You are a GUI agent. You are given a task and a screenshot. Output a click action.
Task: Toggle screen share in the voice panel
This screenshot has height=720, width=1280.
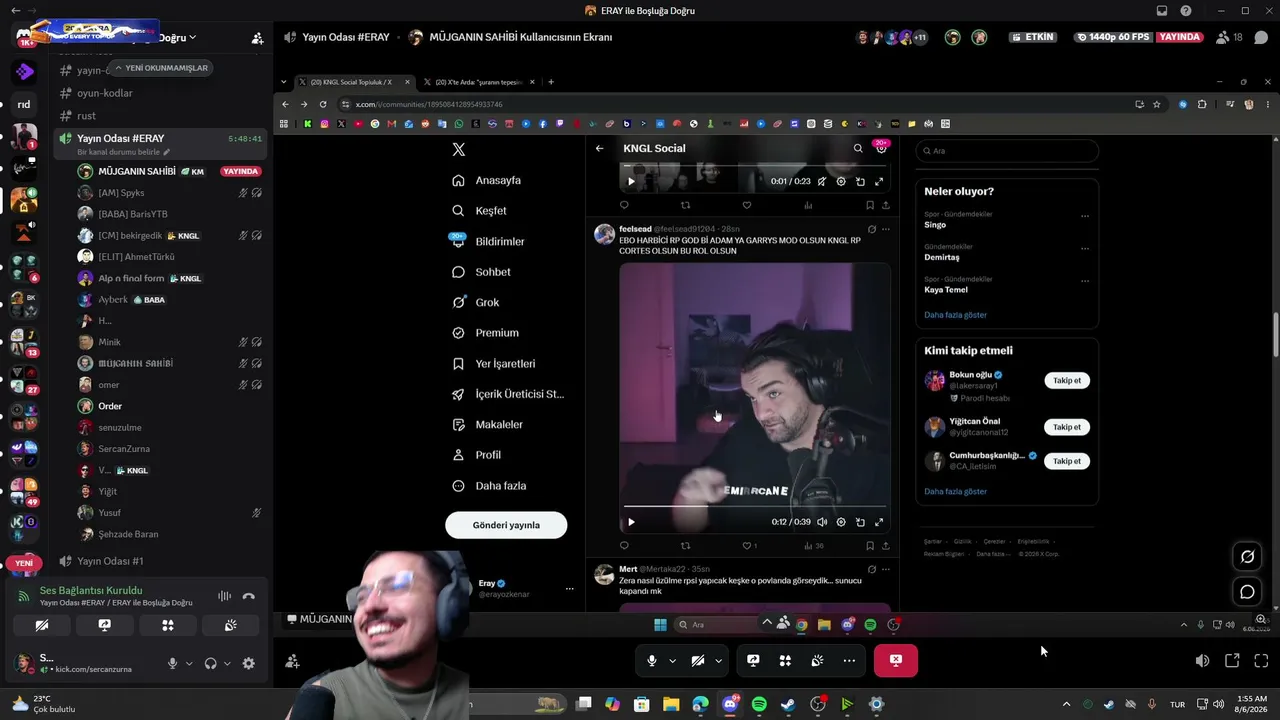pyautogui.click(x=105, y=625)
